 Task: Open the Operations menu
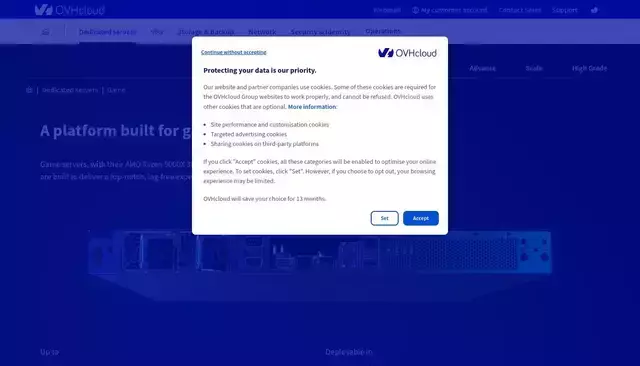383,31
